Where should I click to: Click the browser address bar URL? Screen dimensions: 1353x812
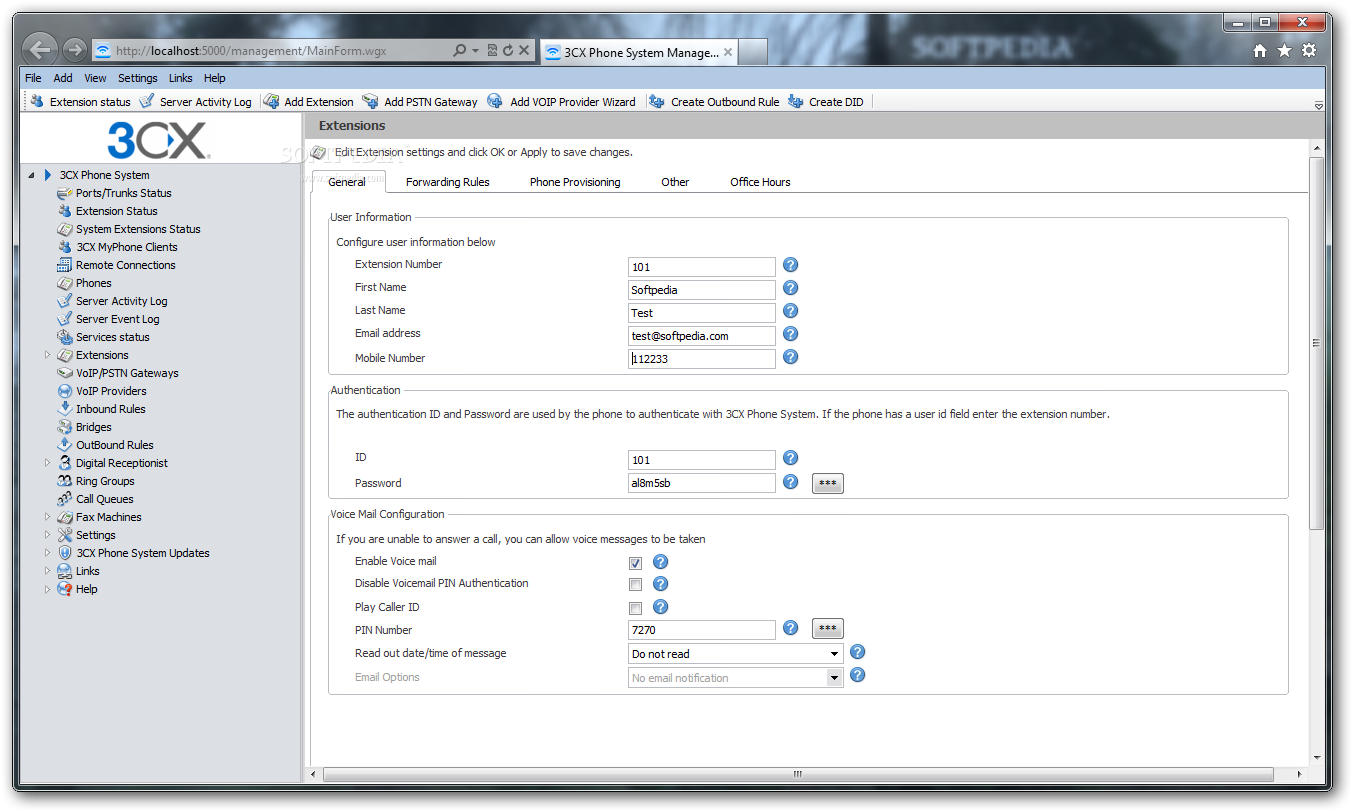251,51
